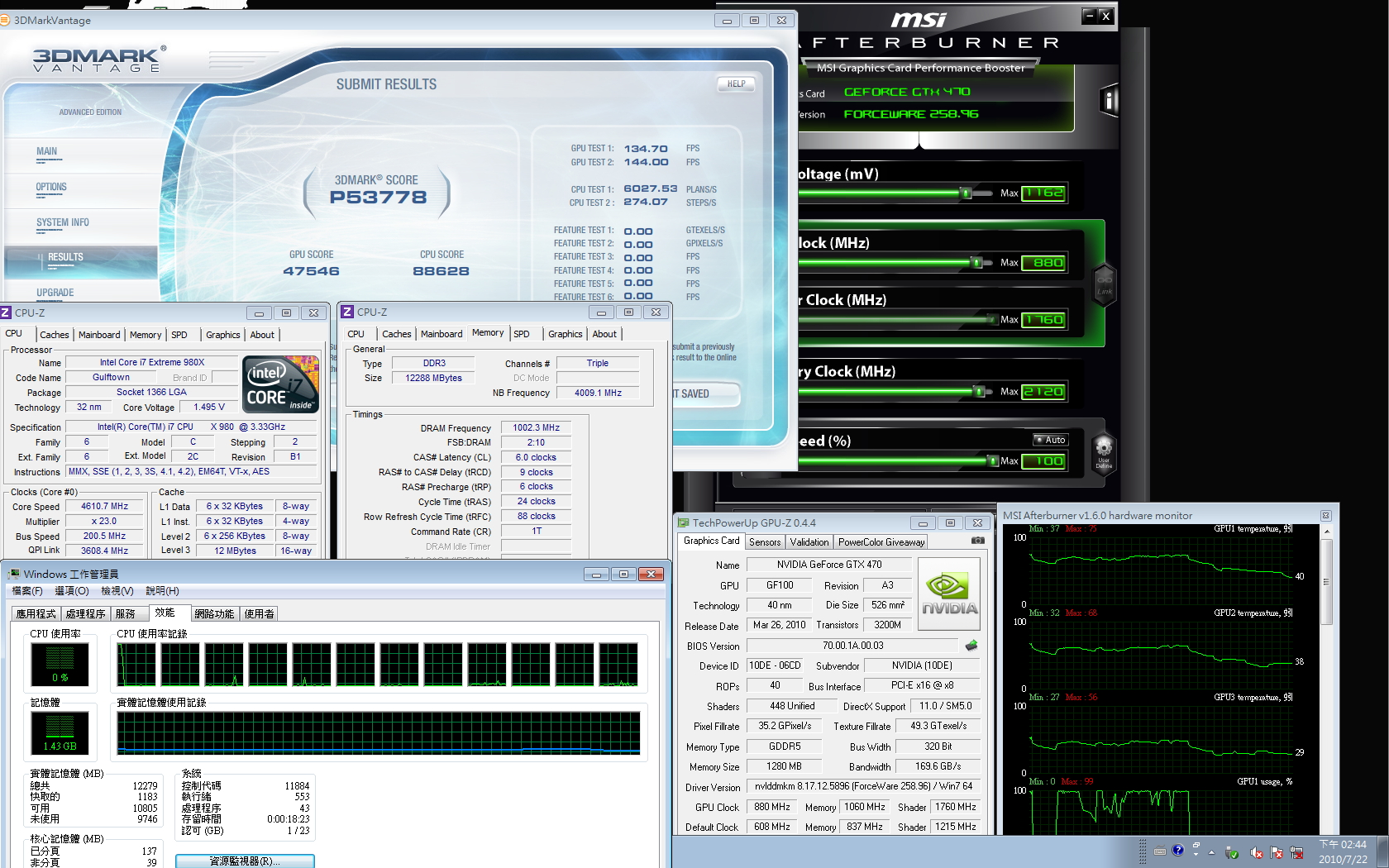Viewport: 1389px width, 868px height.
Task: Click the core clock value field 880
Action: click(x=1043, y=262)
